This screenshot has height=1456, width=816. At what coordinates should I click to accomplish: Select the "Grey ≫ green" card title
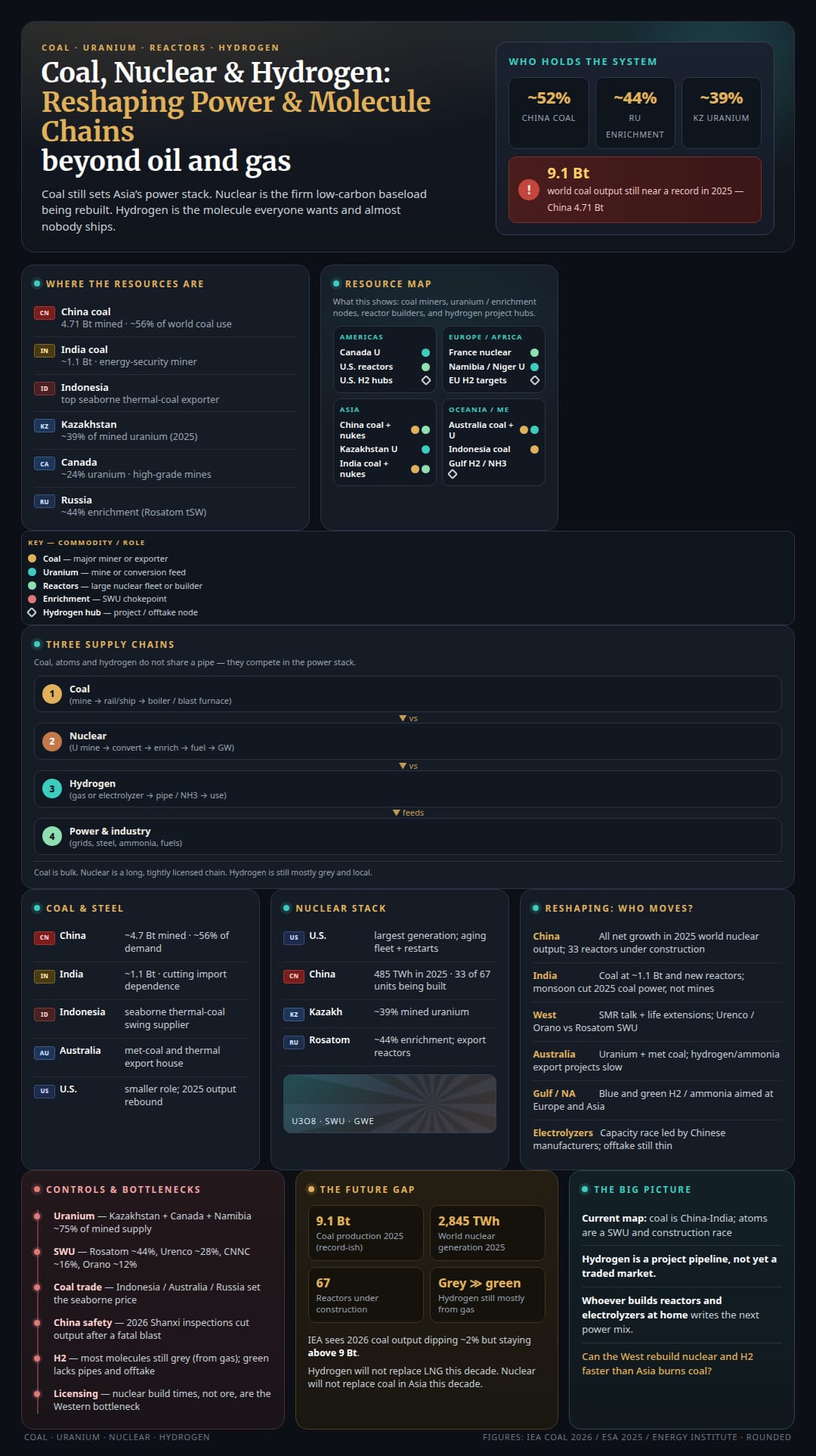[479, 1283]
